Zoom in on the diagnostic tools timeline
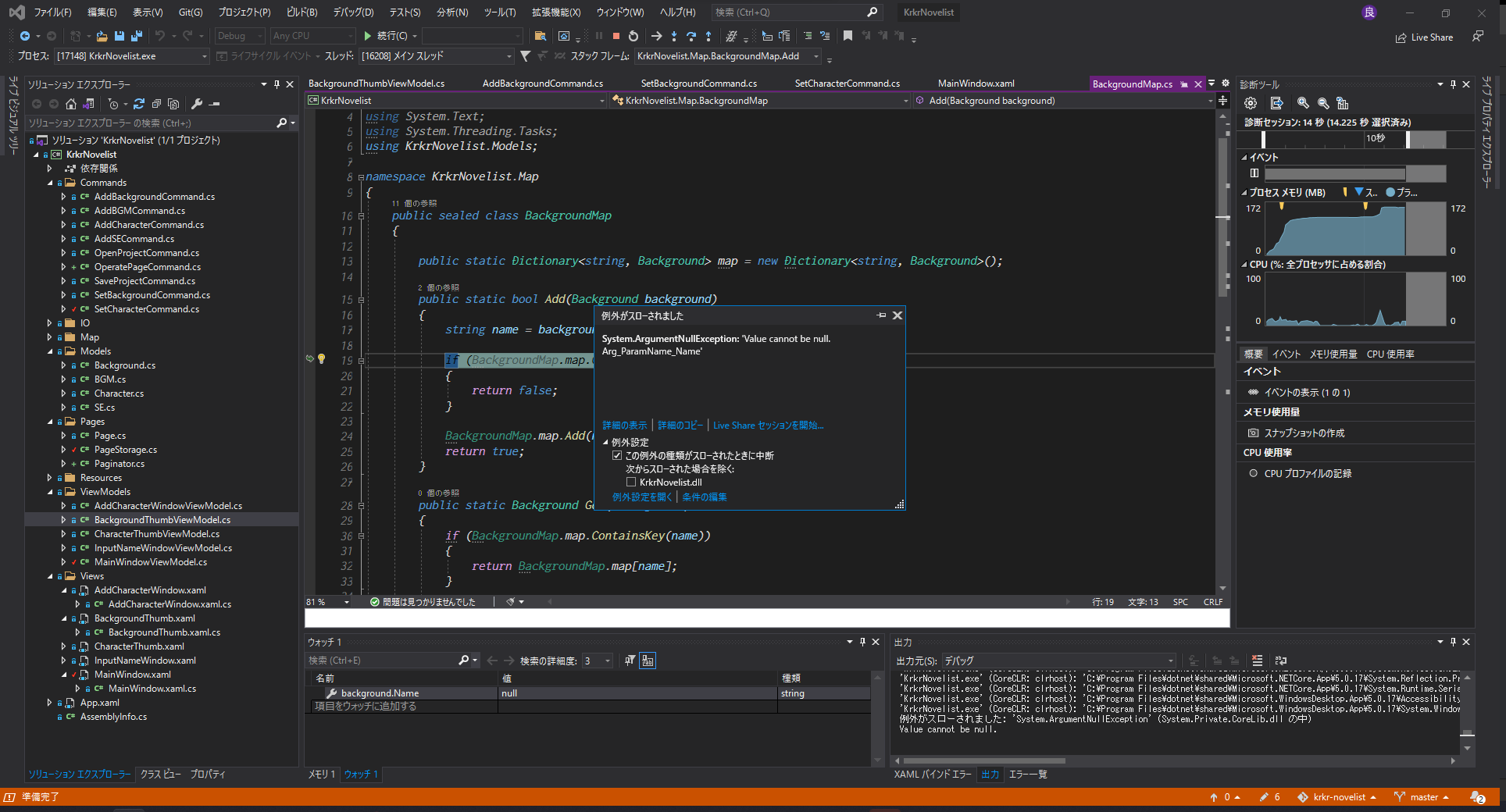This screenshot has height=812, width=1506. [1302, 103]
